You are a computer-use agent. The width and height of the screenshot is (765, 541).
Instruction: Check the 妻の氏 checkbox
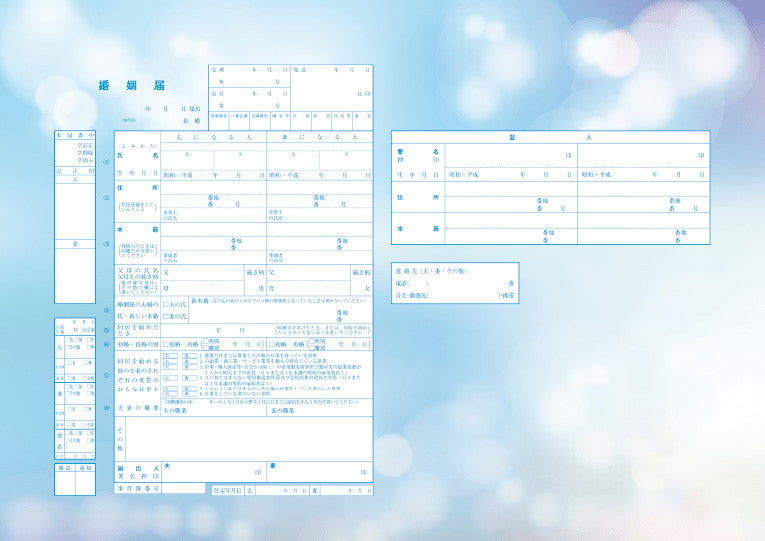click(165, 315)
